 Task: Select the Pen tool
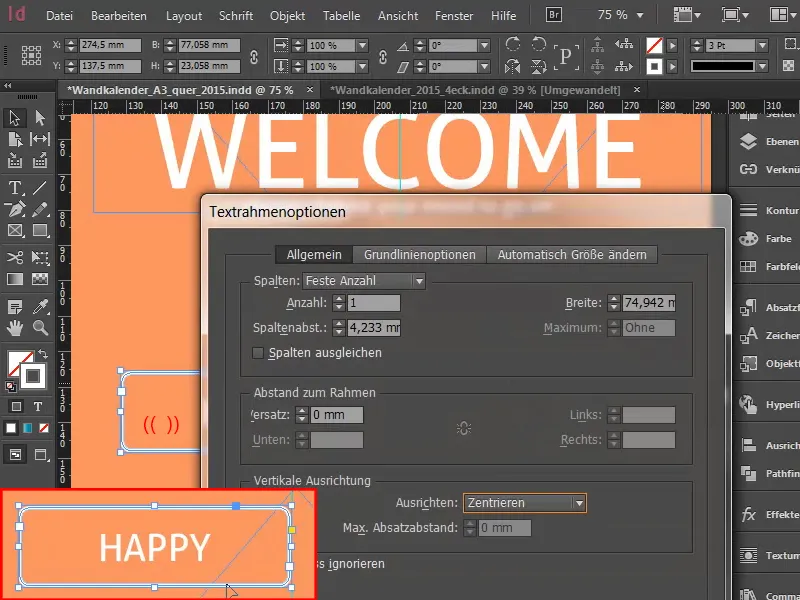coord(14,209)
